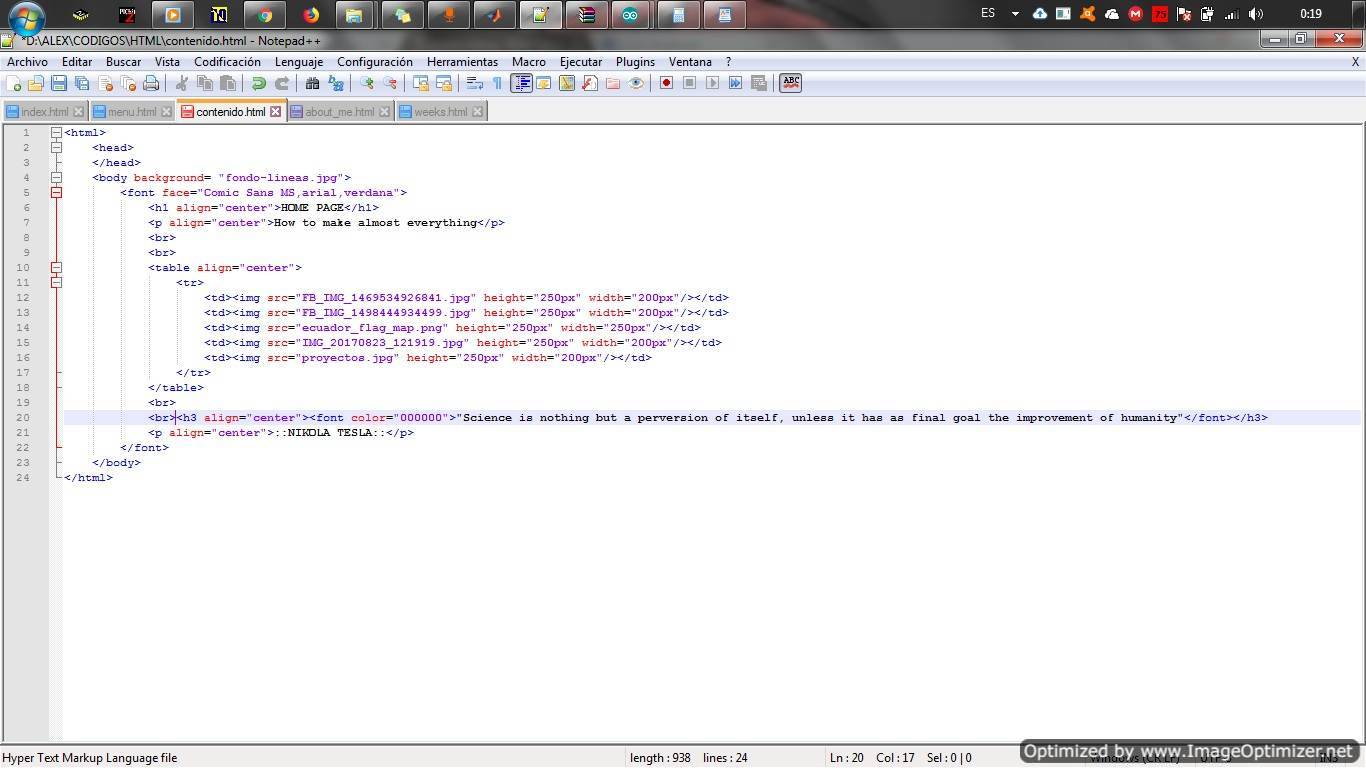Click the Close All toolbar icon
Viewport: 1366px width, 768px height.
(128, 83)
